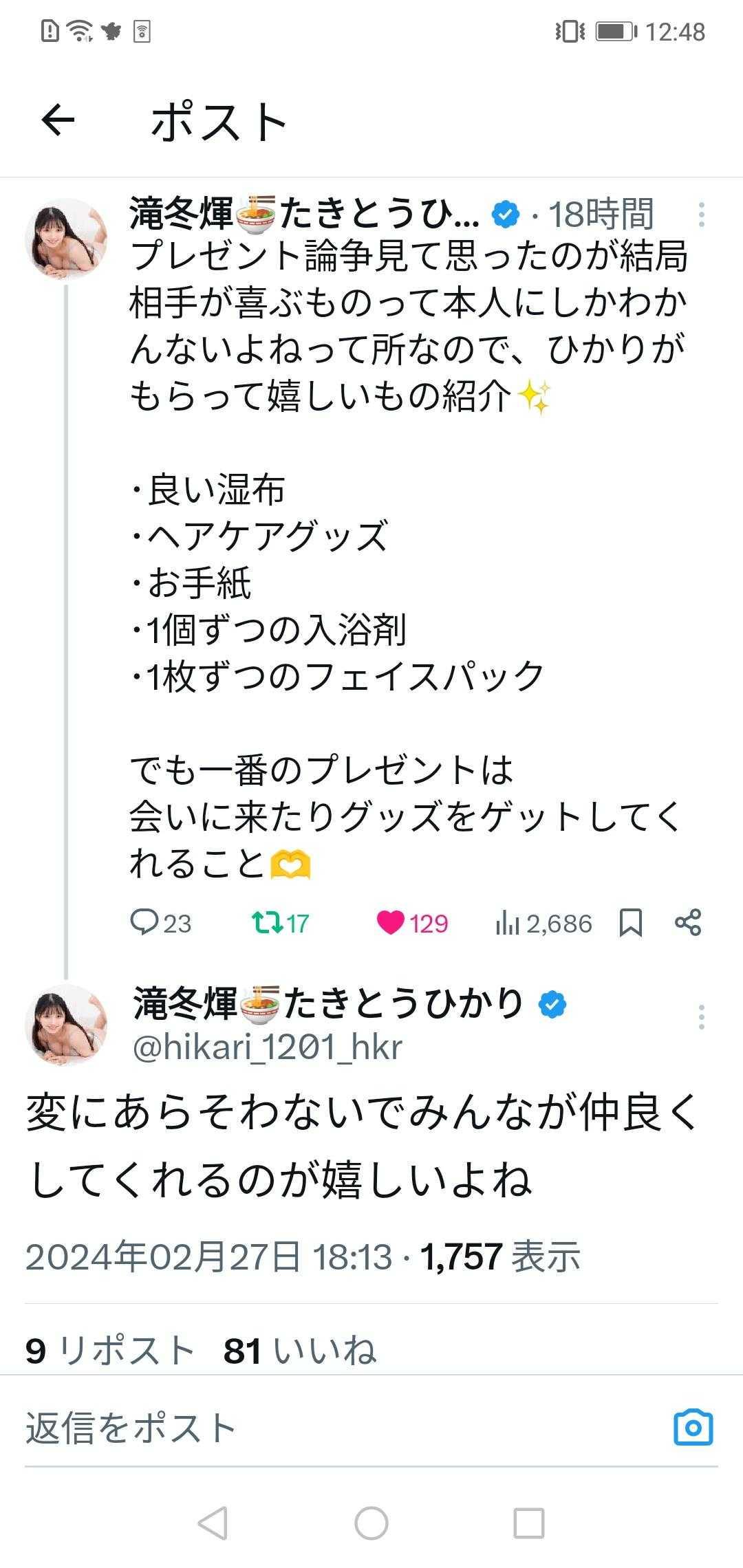The image size is (743, 1568).
Task: Open the 1,757 表示 view count
Action: click(500, 1256)
